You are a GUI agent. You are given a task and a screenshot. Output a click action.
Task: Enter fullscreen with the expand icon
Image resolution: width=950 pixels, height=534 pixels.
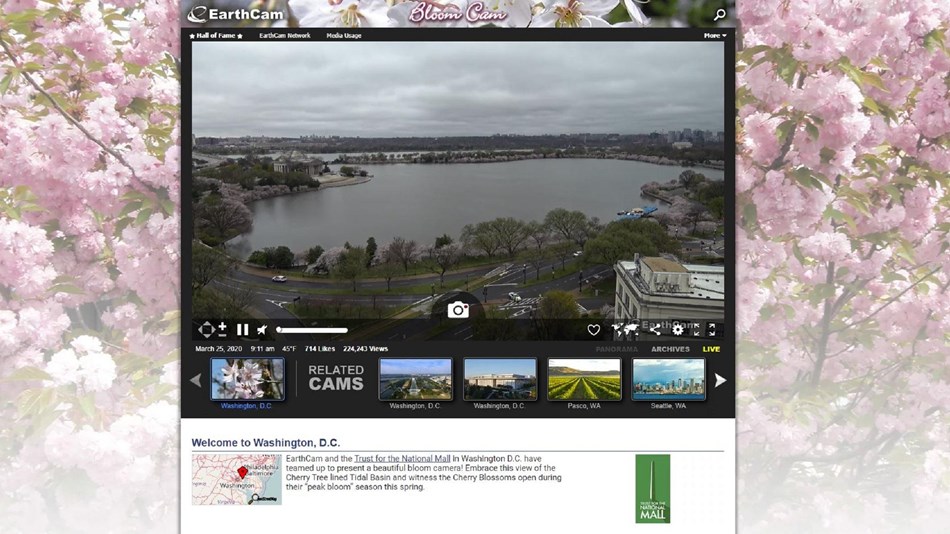[x=712, y=330]
